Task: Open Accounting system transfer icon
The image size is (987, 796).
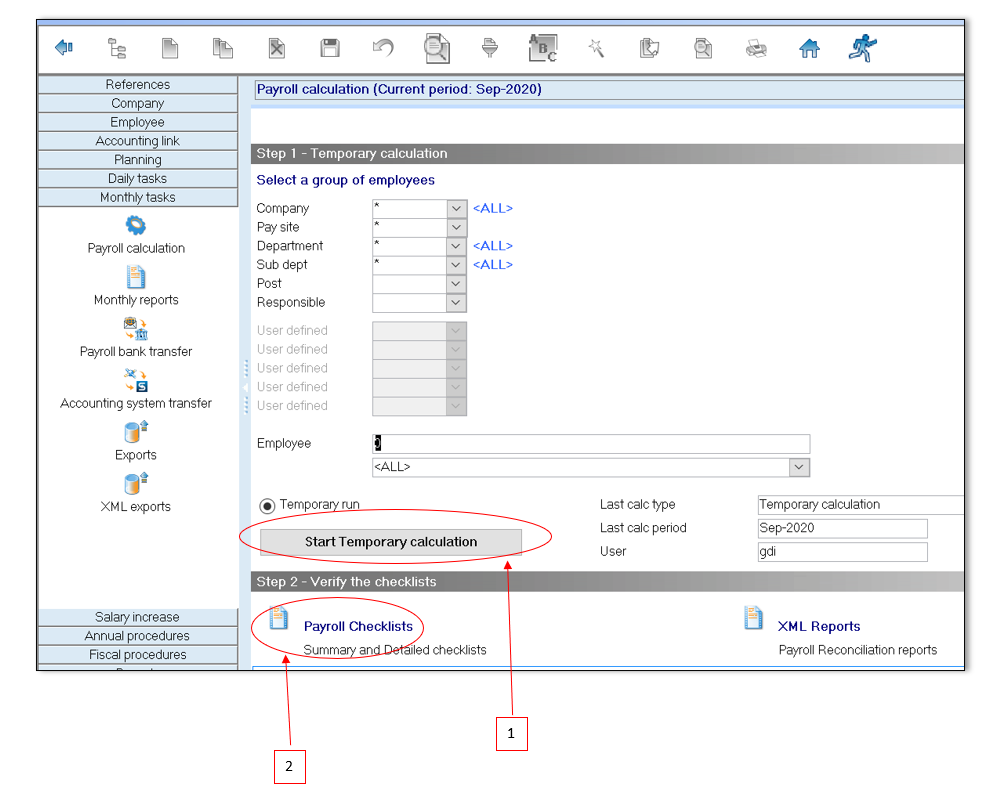Action: click(136, 380)
